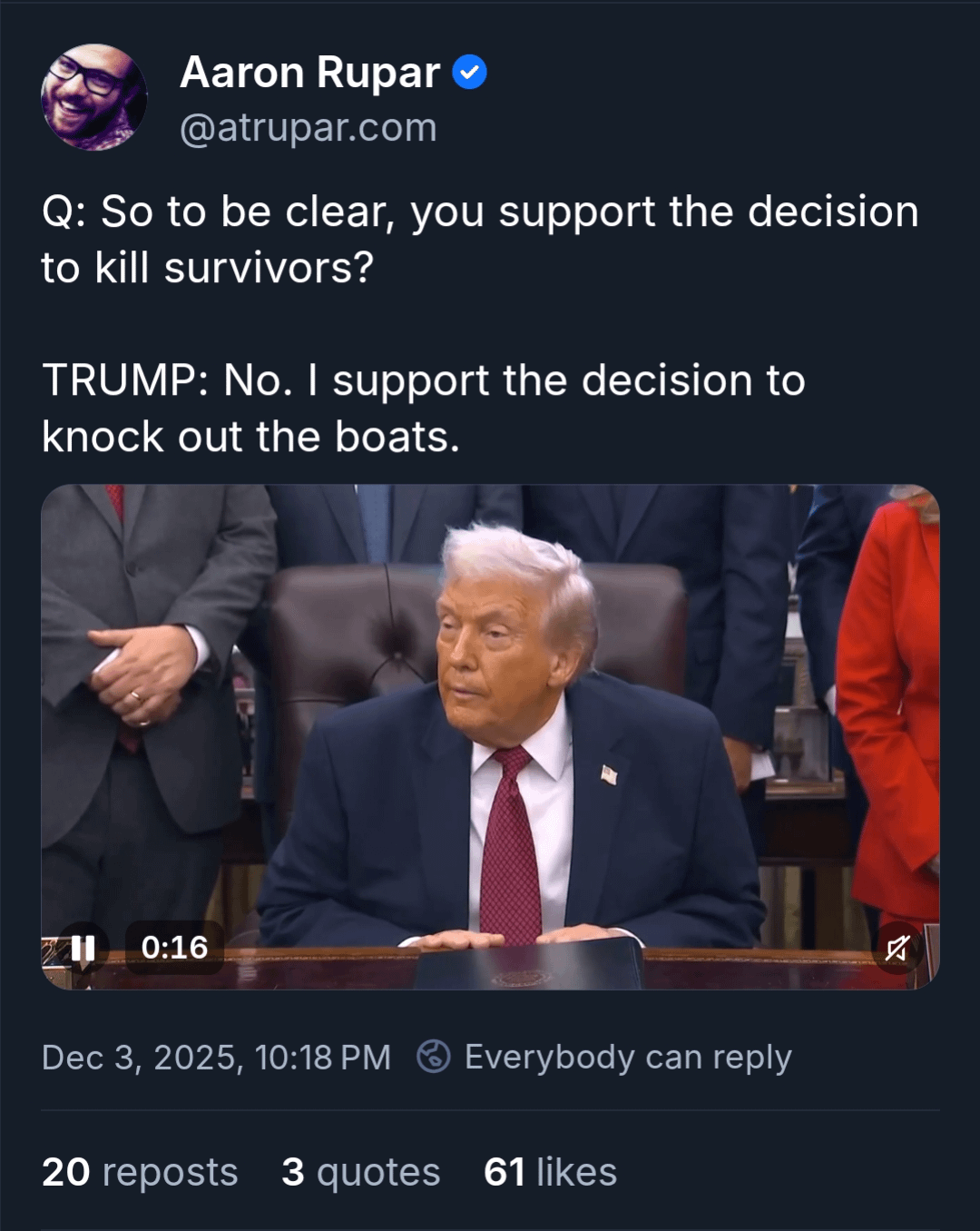
Task: Click the word survivors in the post
Action: click(x=269, y=268)
